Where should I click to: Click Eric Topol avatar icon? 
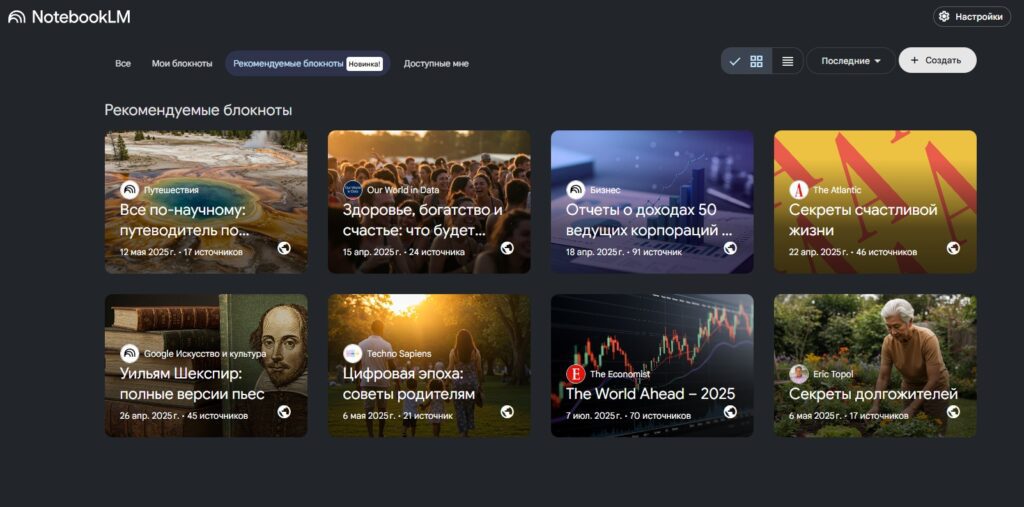(x=798, y=374)
